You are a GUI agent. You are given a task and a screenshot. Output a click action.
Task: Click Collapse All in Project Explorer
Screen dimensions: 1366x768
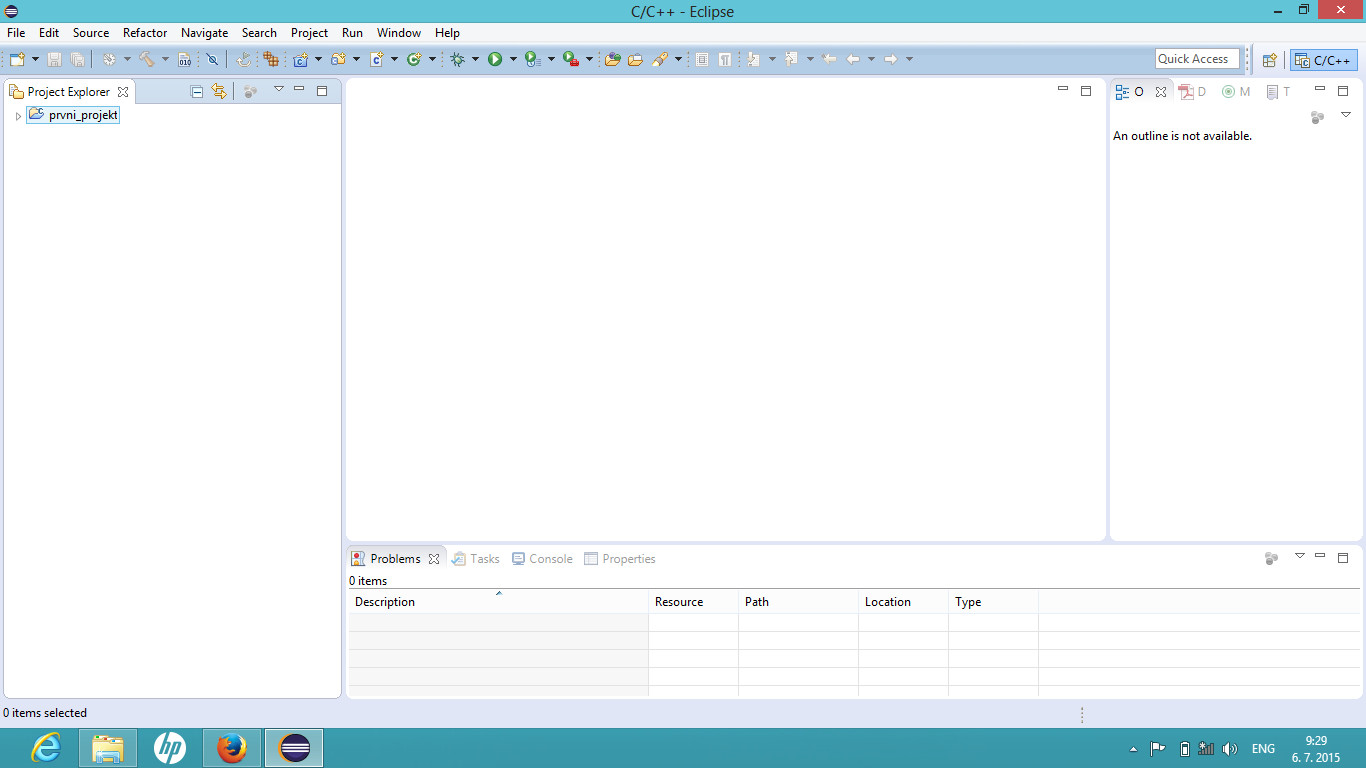pos(197,92)
